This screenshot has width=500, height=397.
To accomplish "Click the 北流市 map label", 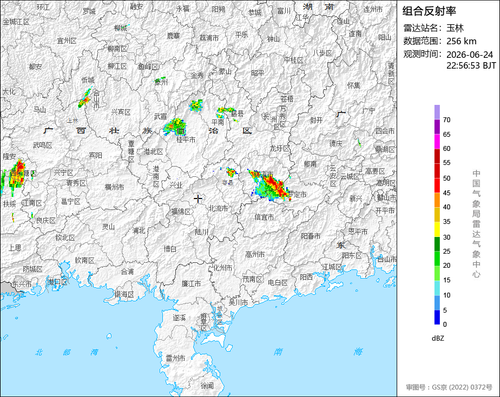I will click(x=218, y=208).
